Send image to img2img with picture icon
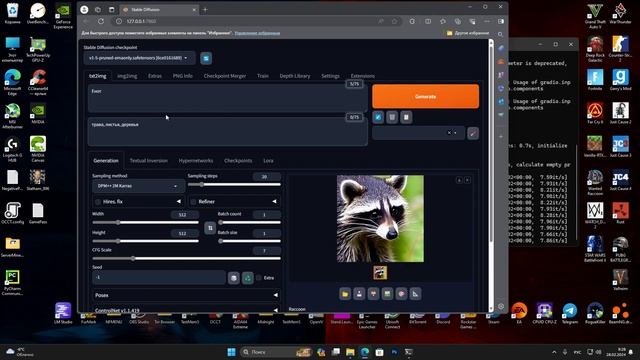The height and width of the screenshot is (360, 640). tap(387, 294)
